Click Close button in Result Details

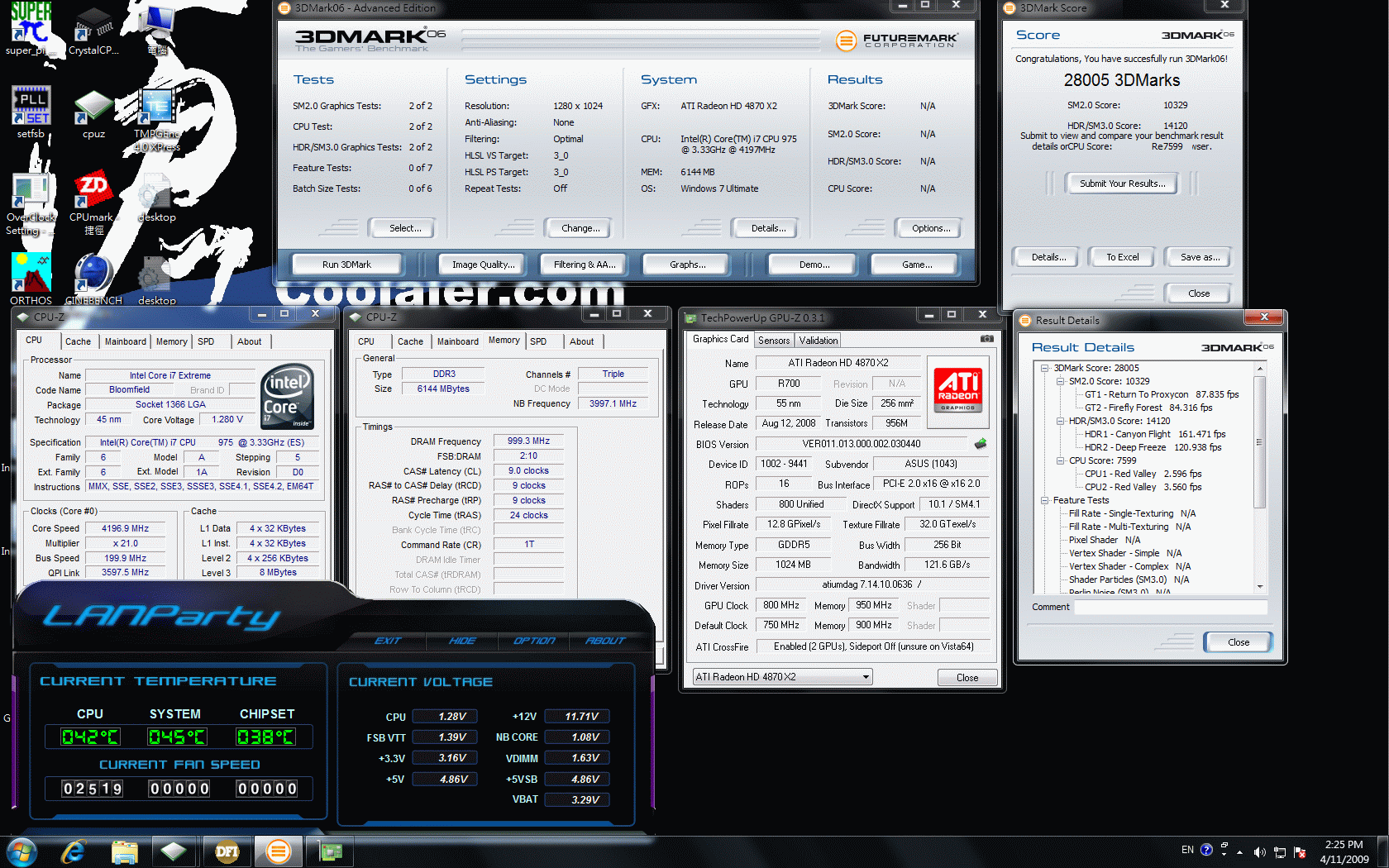tap(1238, 642)
